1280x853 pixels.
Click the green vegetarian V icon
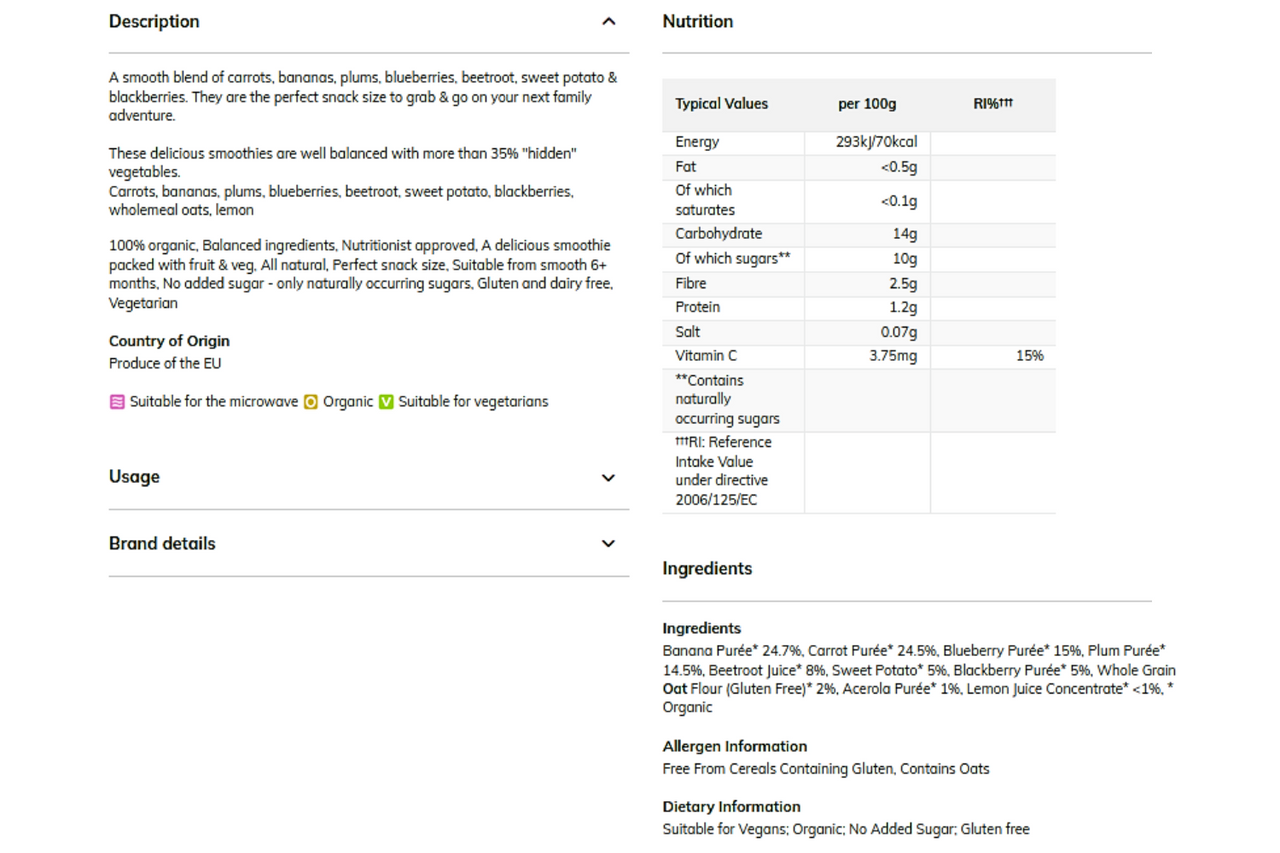point(386,402)
